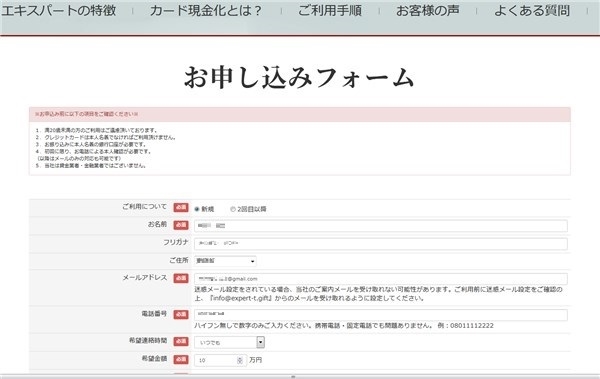Viewport: 600px width, 379px height.
Task: Click the 電話番号 input field
Action: 381,314
